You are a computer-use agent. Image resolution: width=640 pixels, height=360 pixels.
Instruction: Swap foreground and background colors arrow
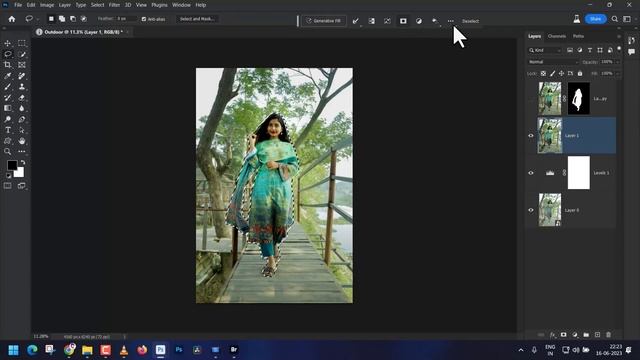[x=22, y=162]
